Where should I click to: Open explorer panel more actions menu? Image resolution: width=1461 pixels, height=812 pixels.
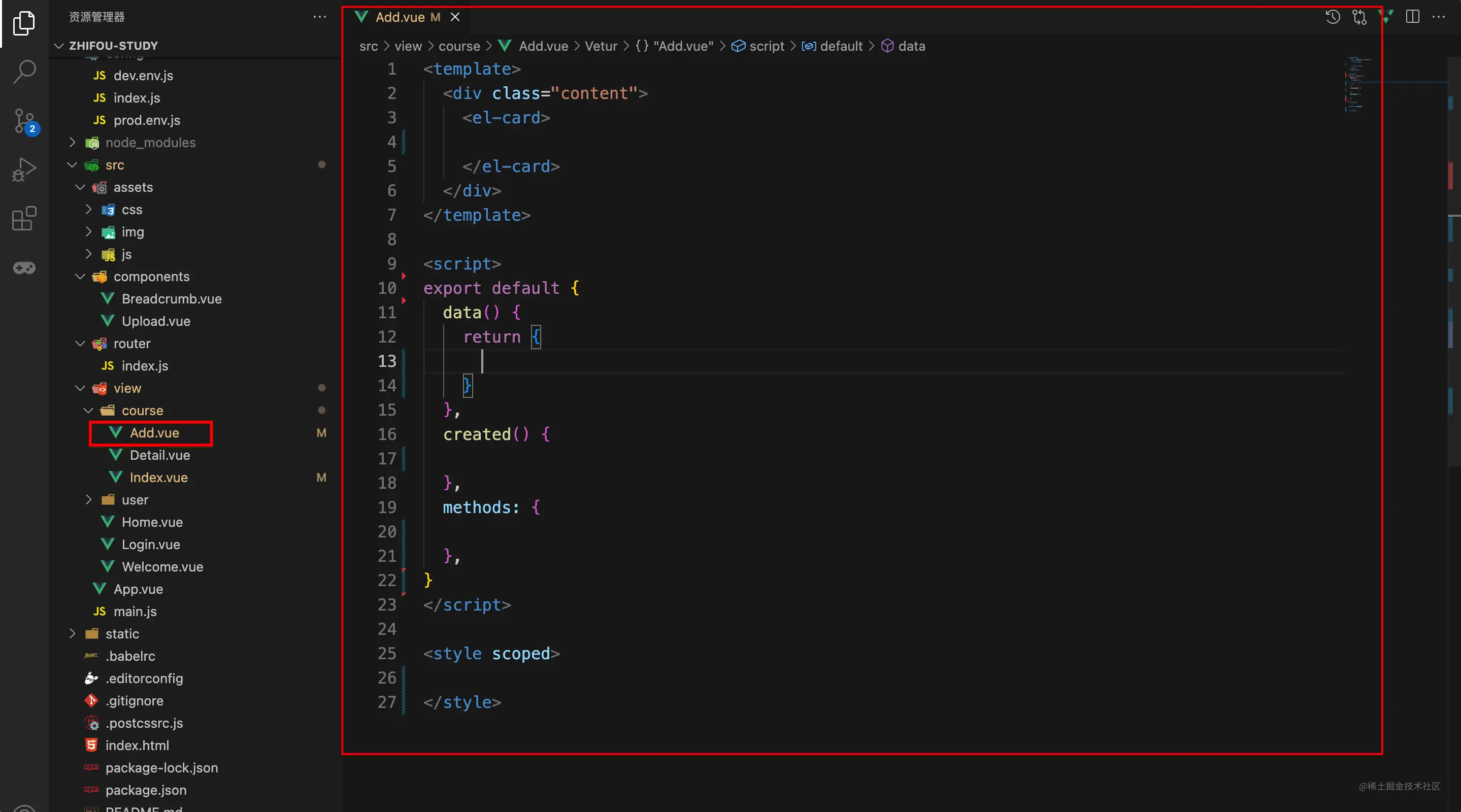320,17
